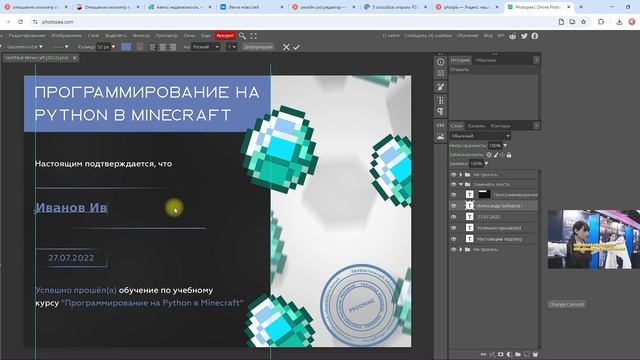The image size is (640, 360).
Task: Open the blue text color swatch
Action: (x=126, y=47)
